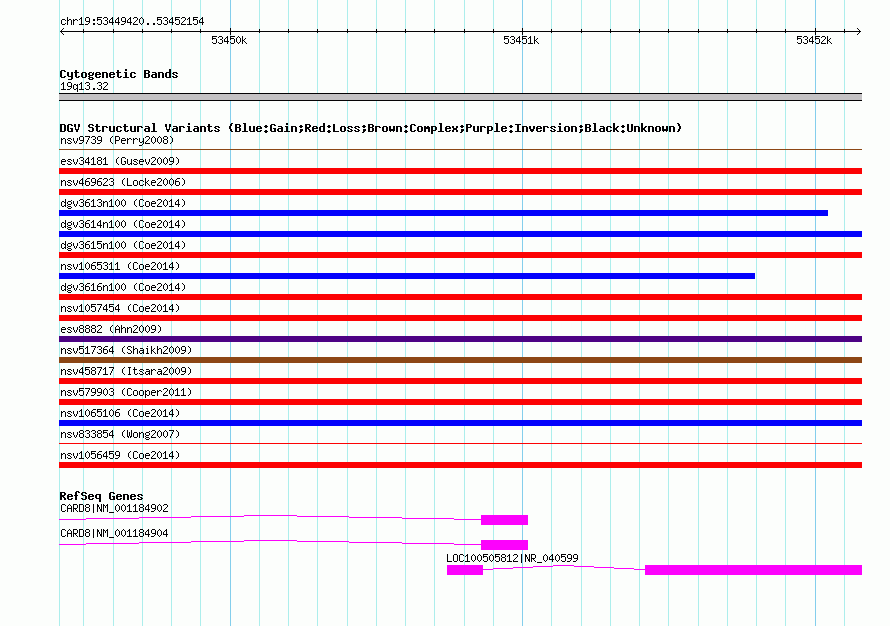Select the dgv3613n100 blue gain bar
The height and width of the screenshot is (626, 890).
click(x=443, y=213)
